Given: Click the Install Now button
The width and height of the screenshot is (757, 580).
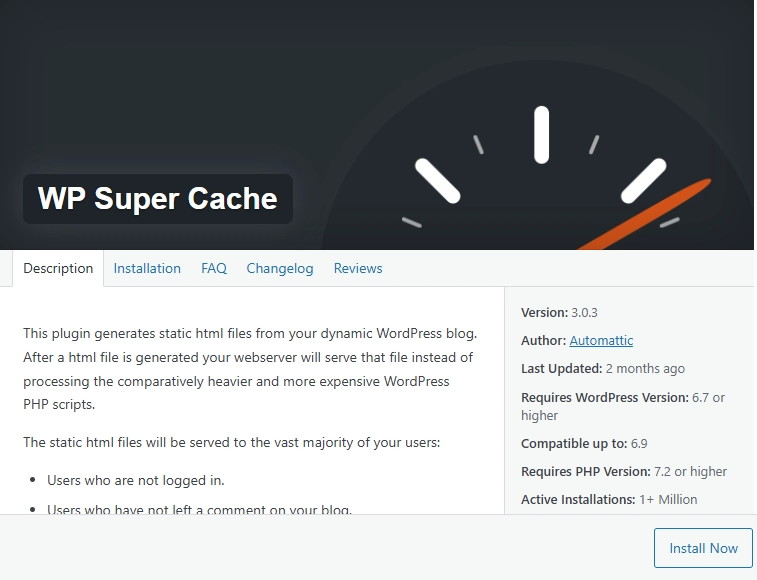Looking at the screenshot, I should 703,548.
